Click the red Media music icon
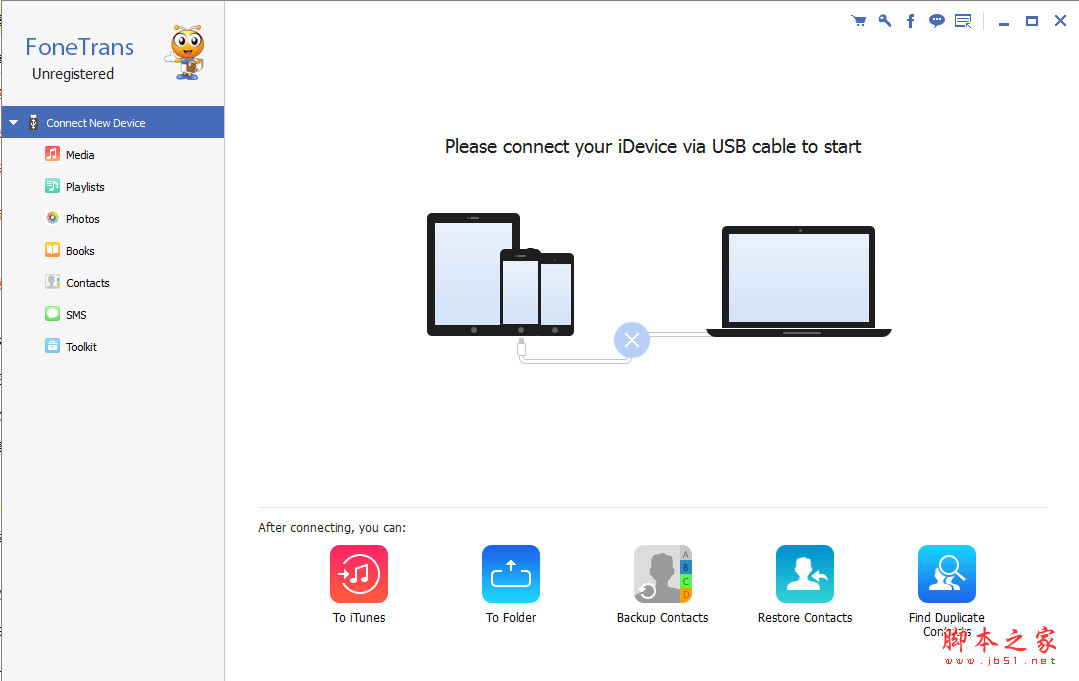Viewport: 1079px width, 681px height. (x=52, y=154)
